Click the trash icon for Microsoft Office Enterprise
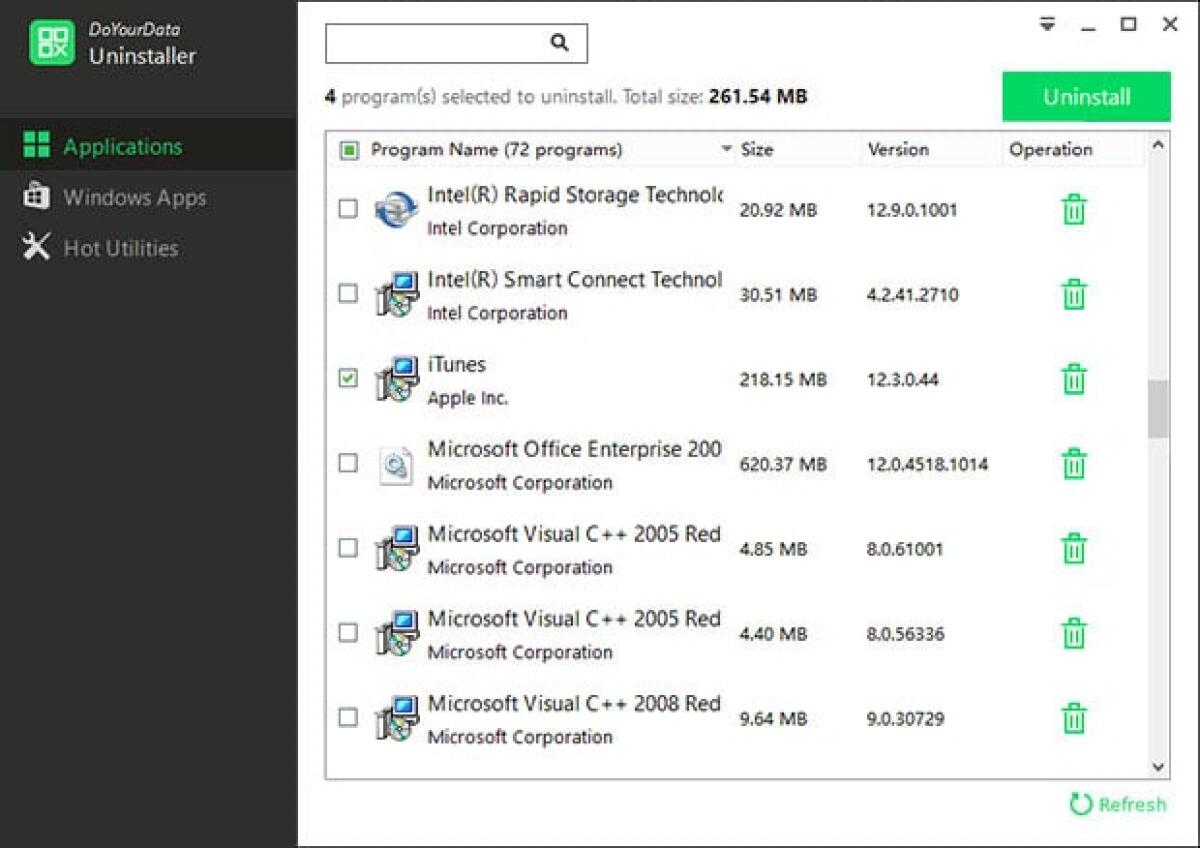Viewport: 1200px width, 848px height. (x=1073, y=464)
